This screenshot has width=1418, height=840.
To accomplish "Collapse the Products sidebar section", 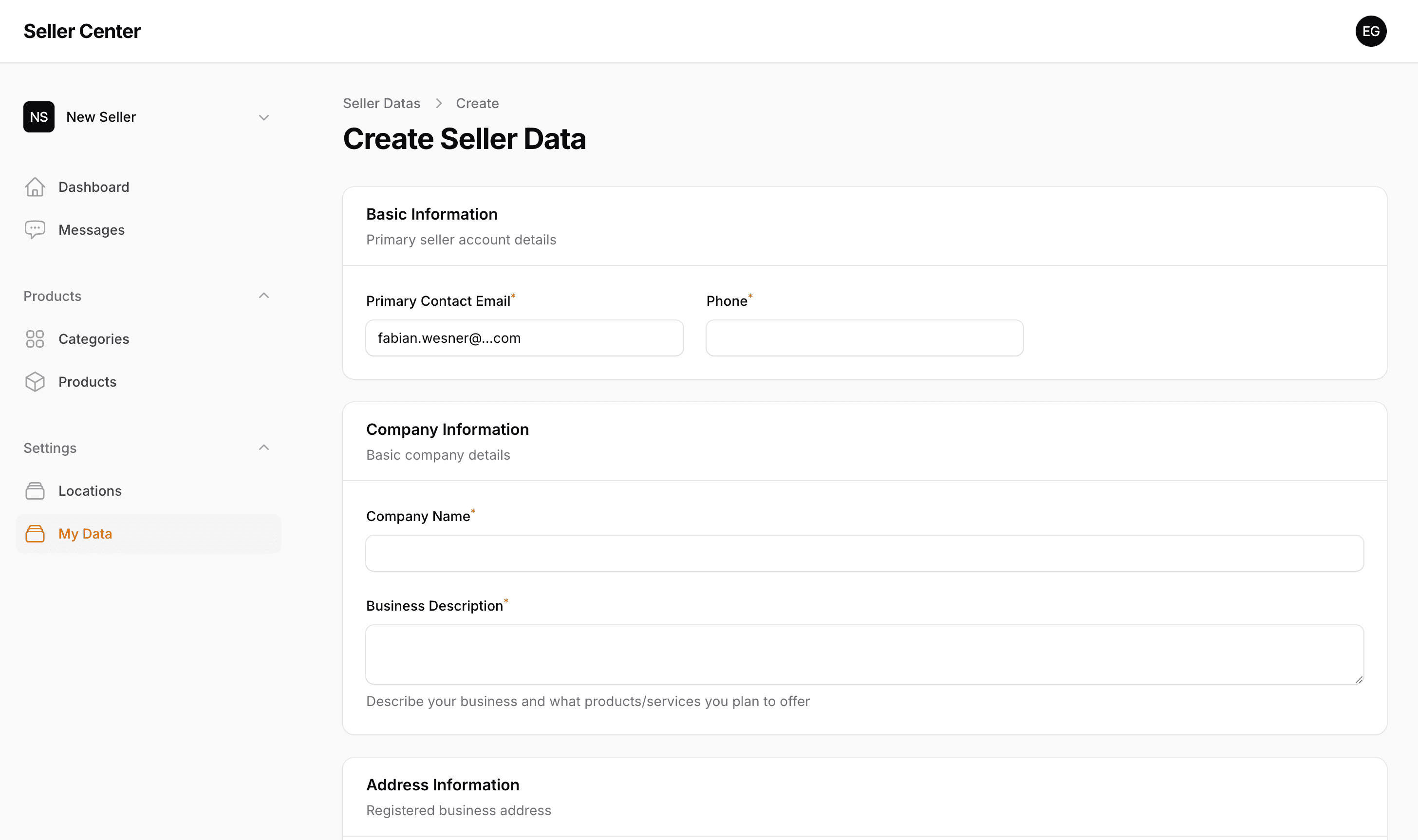I will point(263,296).
